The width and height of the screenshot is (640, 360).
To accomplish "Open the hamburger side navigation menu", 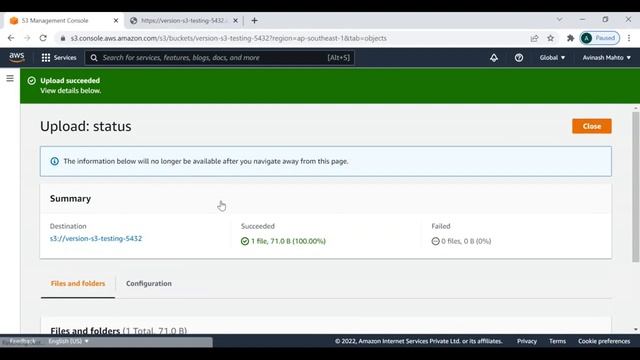I will click(10, 78).
